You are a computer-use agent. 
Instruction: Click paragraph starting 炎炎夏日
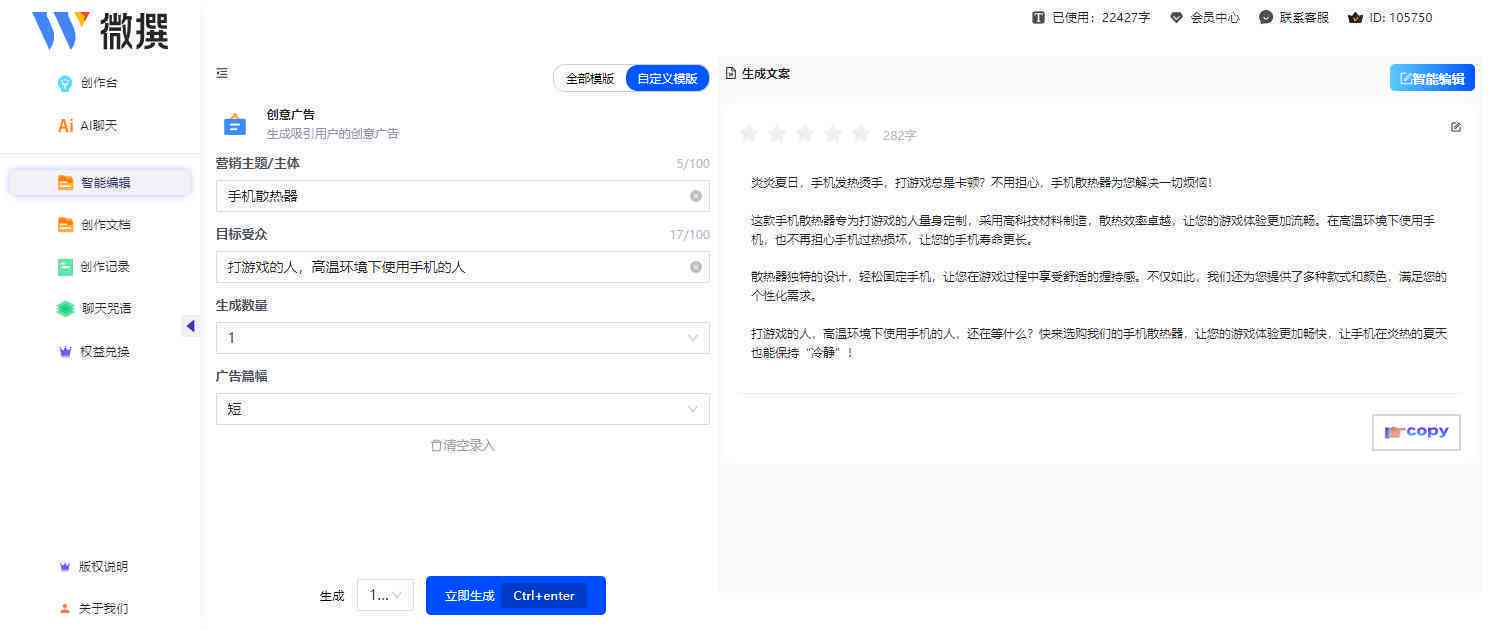[981, 182]
